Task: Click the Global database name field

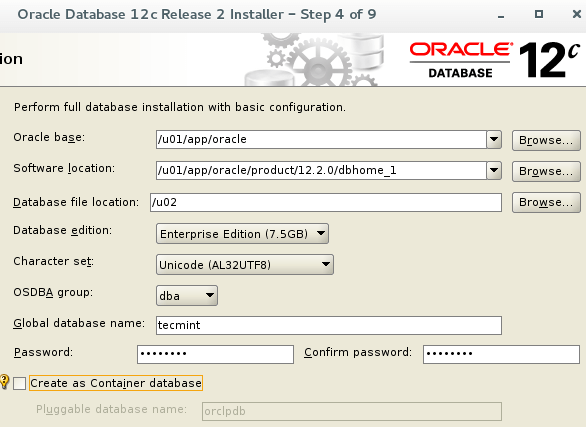Action: (329, 325)
